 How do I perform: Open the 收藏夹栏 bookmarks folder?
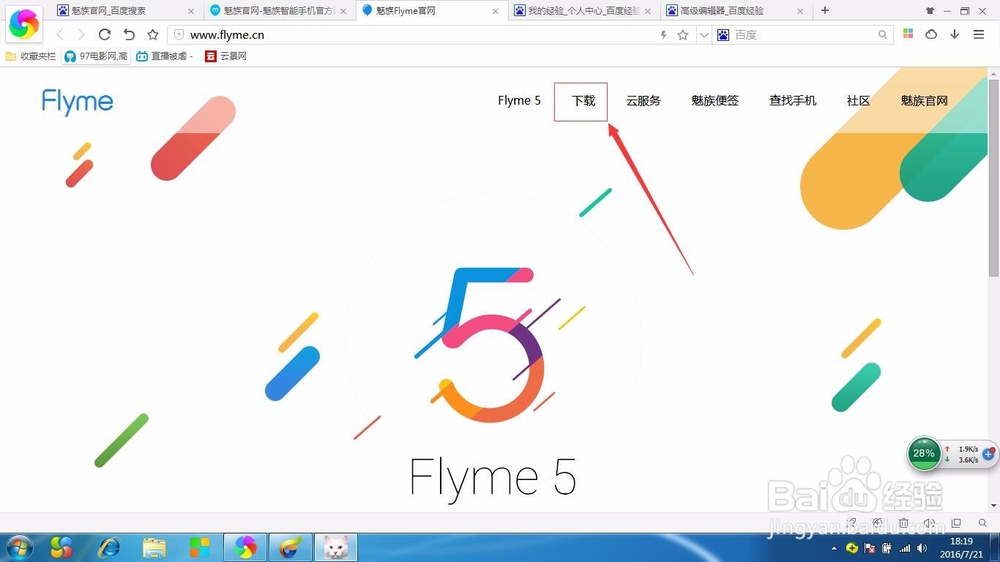coord(31,56)
